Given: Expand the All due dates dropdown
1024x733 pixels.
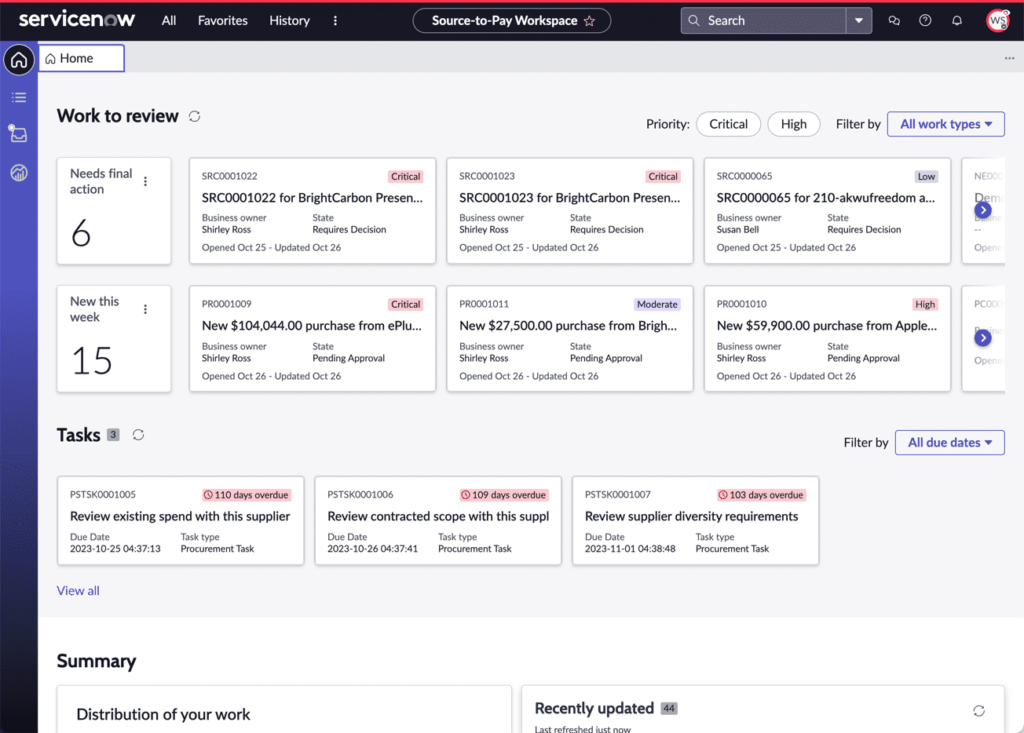Looking at the screenshot, I should coord(949,443).
